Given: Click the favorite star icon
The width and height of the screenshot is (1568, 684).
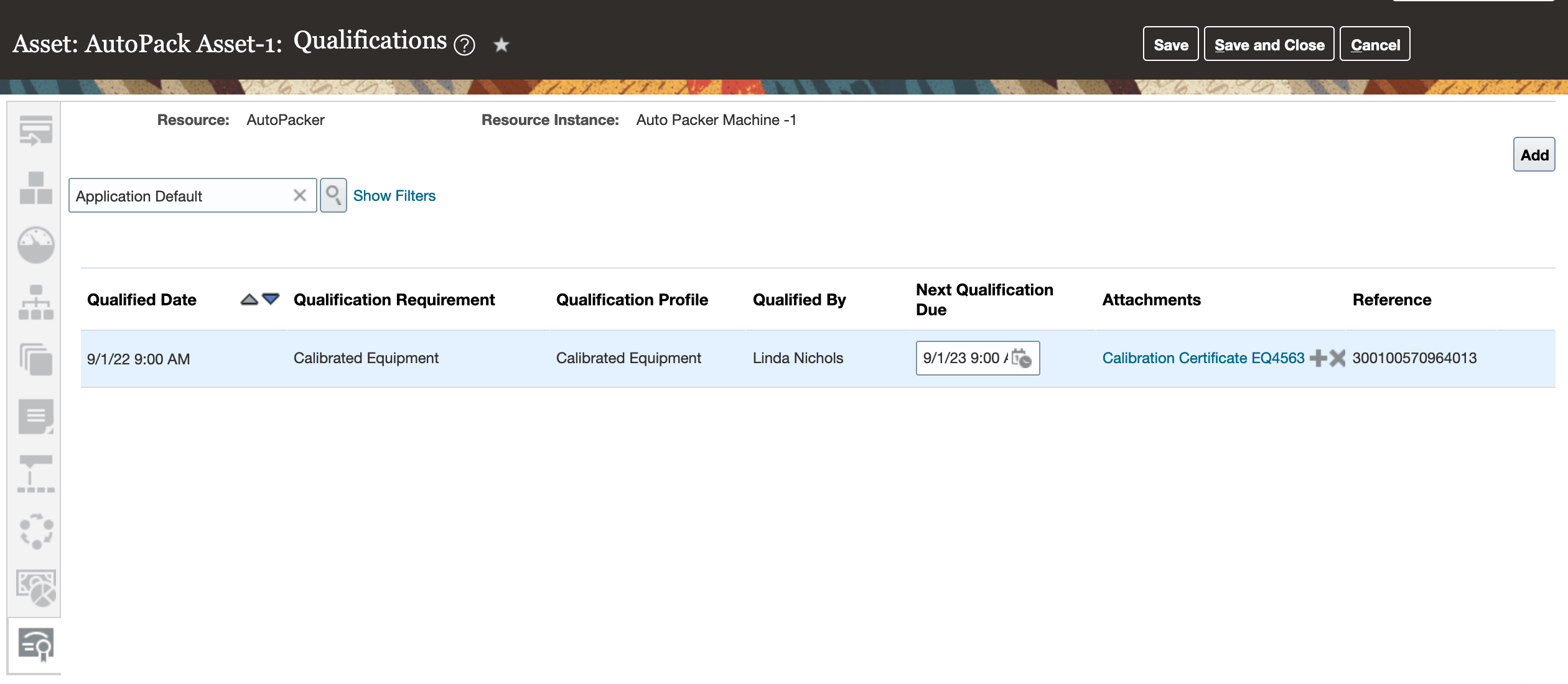Looking at the screenshot, I should pos(501,45).
